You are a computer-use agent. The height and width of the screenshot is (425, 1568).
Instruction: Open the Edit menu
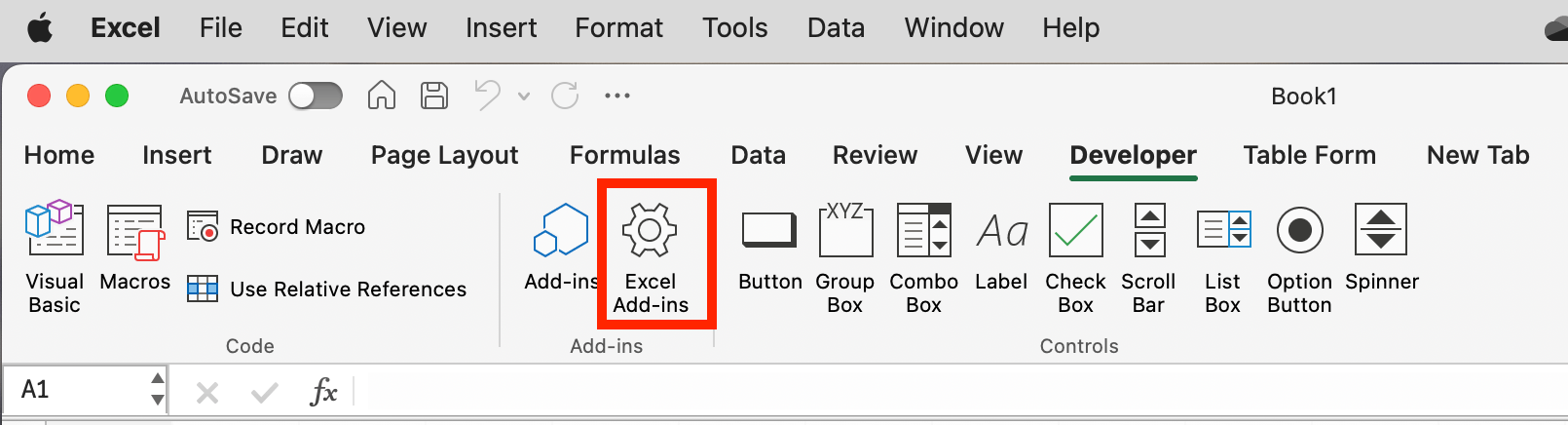305,27
